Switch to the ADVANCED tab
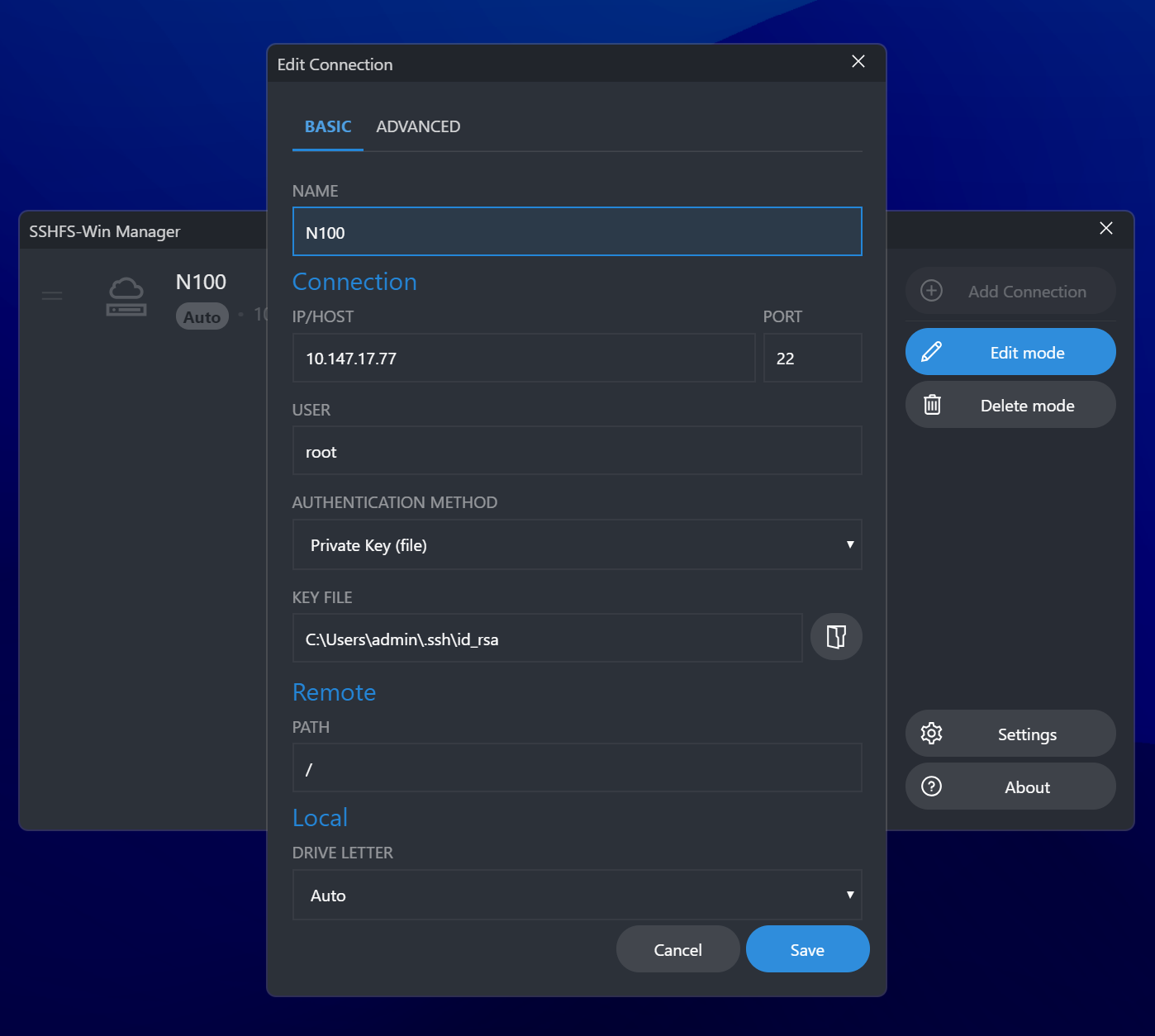 coord(418,126)
